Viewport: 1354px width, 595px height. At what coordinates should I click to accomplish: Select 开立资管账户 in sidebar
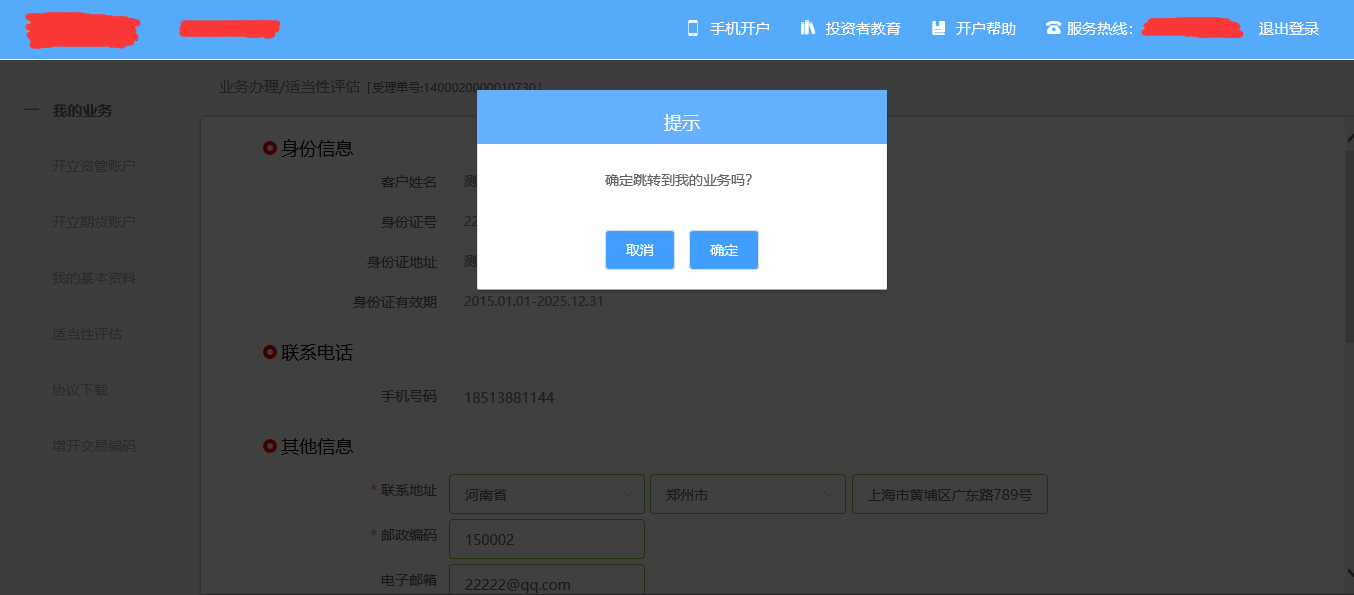94,166
